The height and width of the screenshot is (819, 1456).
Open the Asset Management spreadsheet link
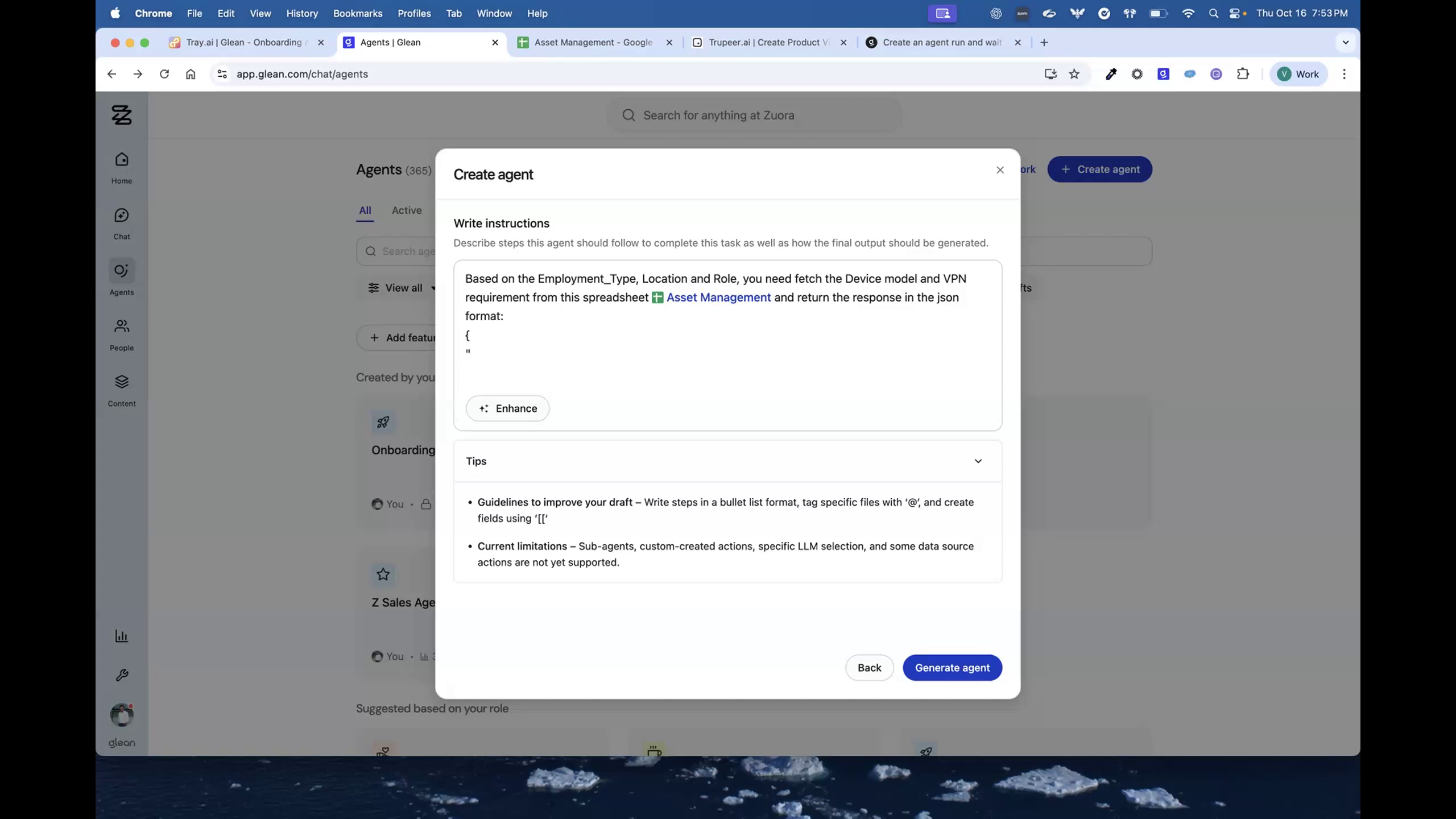pyautogui.click(x=718, y=297)
